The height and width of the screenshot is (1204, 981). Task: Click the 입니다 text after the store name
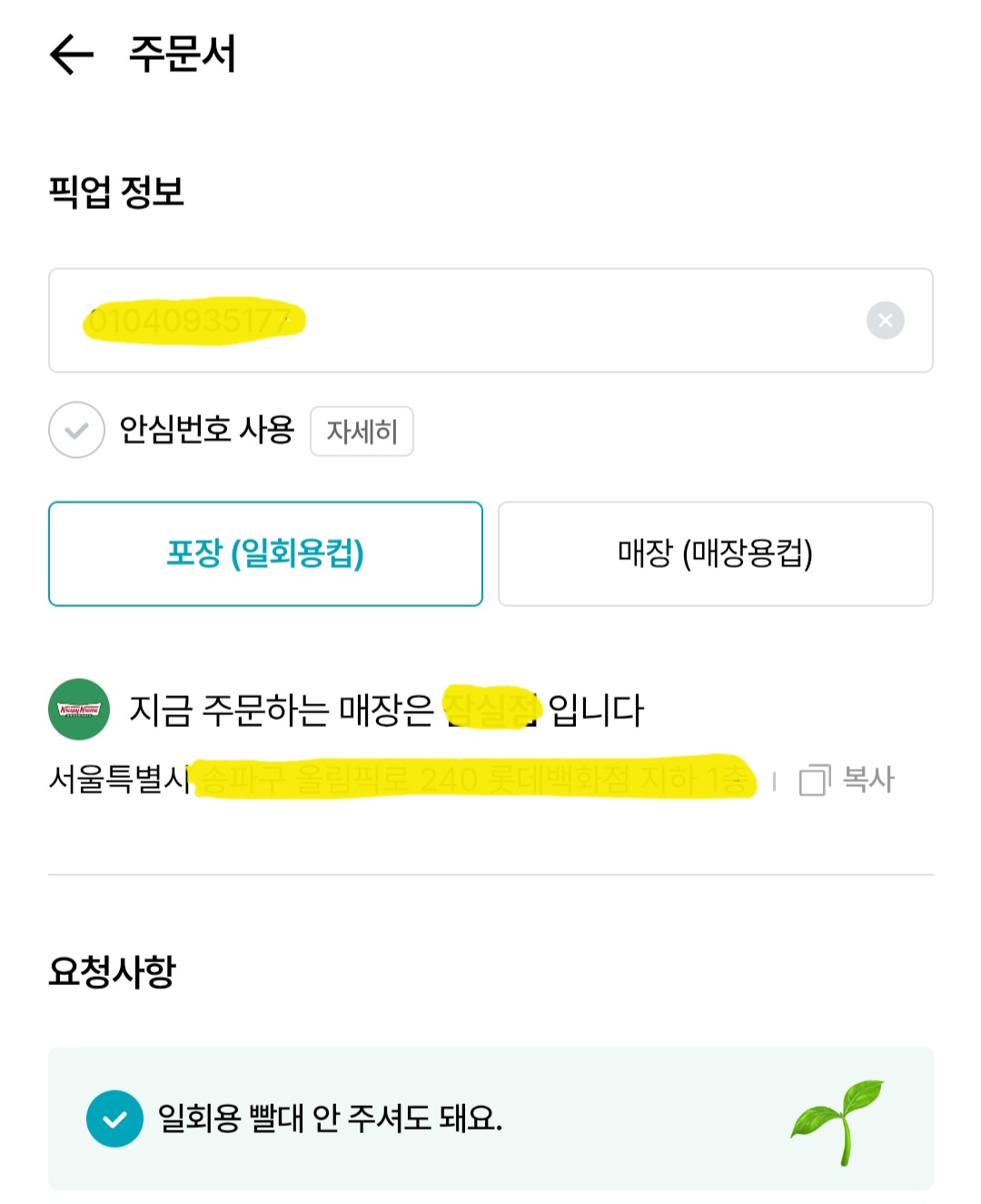click(596, 711)
